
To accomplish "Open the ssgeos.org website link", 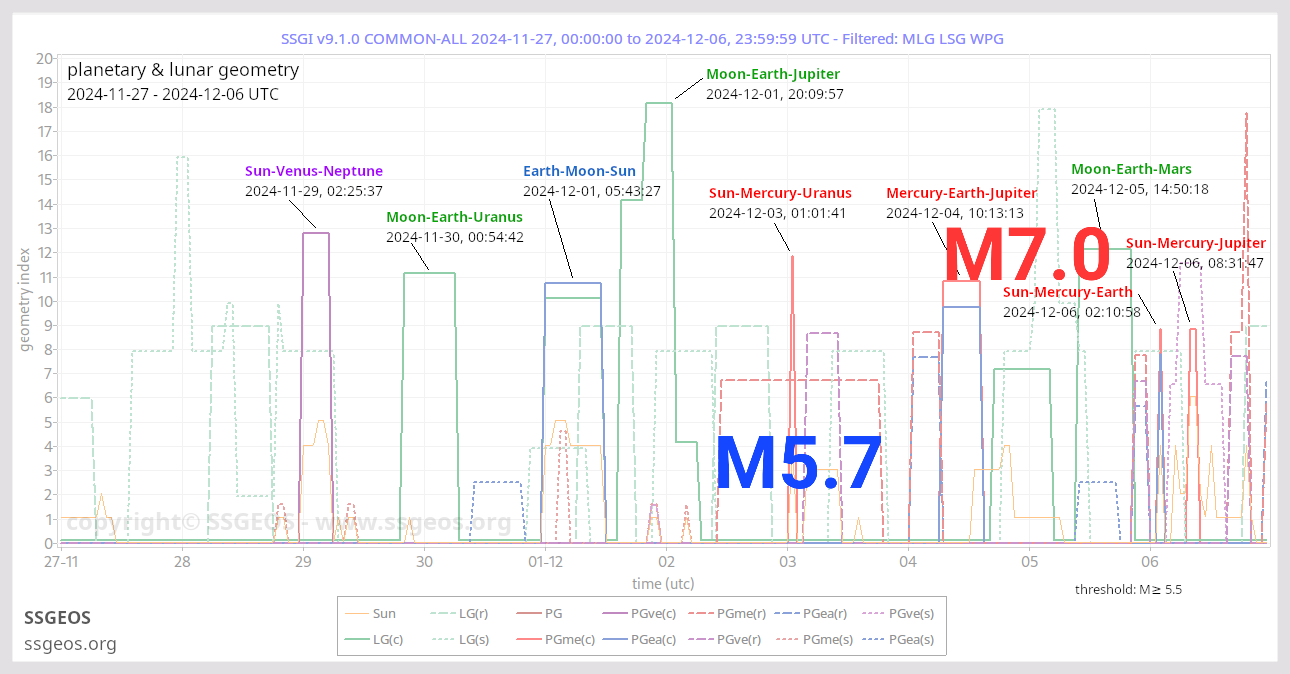I will point(70,644).
